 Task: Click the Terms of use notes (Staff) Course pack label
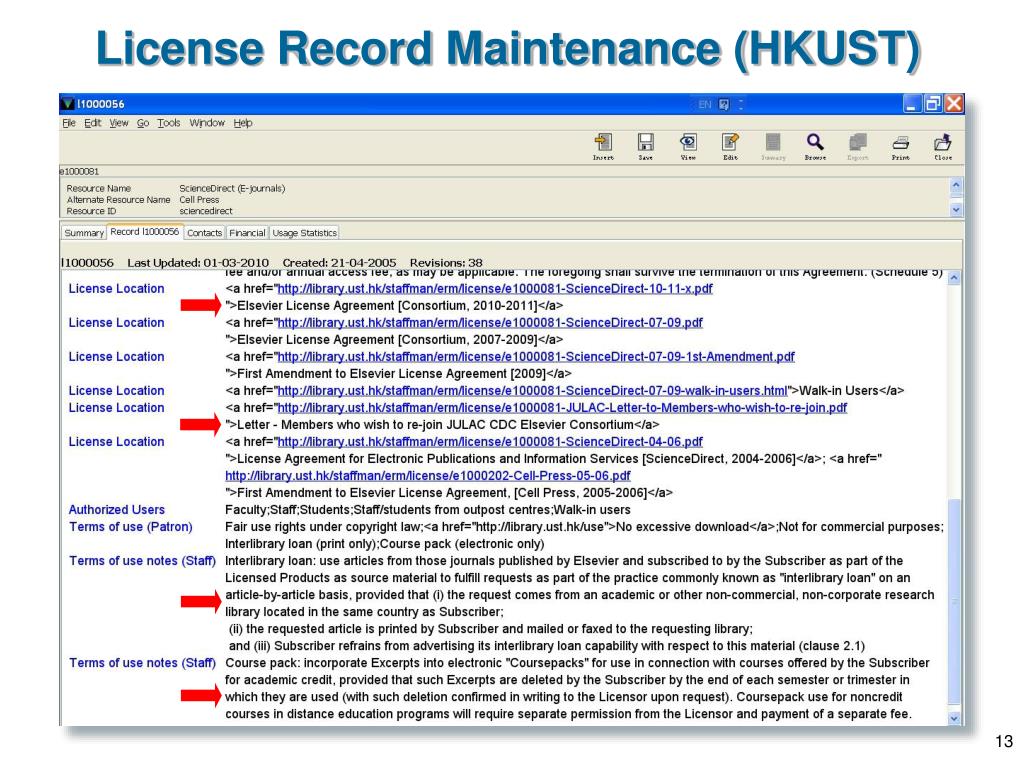click(x=142, y=662)
